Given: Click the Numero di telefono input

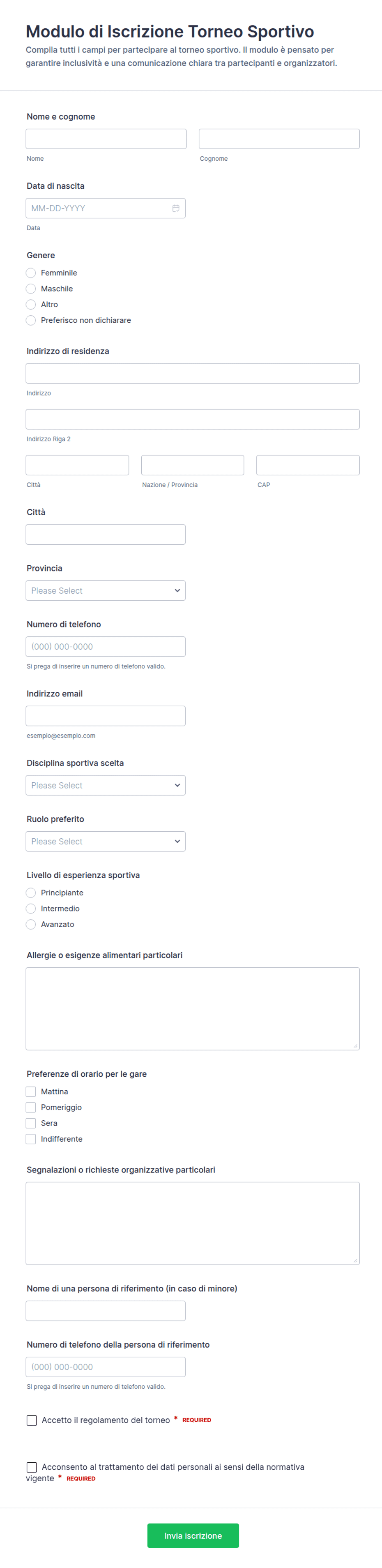Looking at the screenshot, I should click(x=106, y=646).
